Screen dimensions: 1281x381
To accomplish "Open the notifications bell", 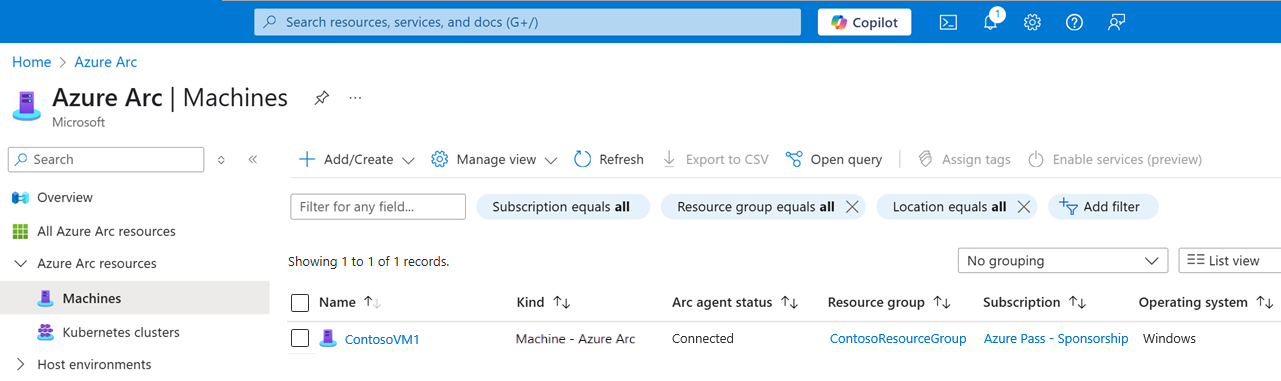I will 991,22.
